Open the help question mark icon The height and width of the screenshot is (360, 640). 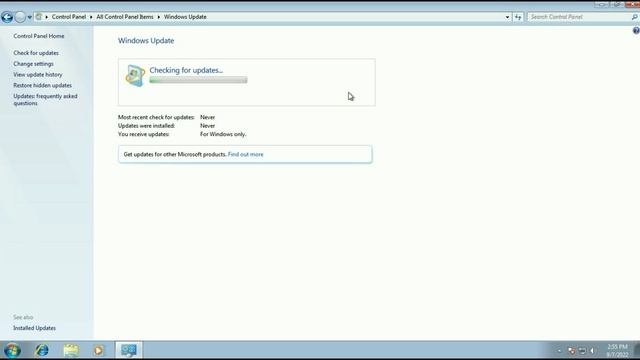[x=636, y=31]
